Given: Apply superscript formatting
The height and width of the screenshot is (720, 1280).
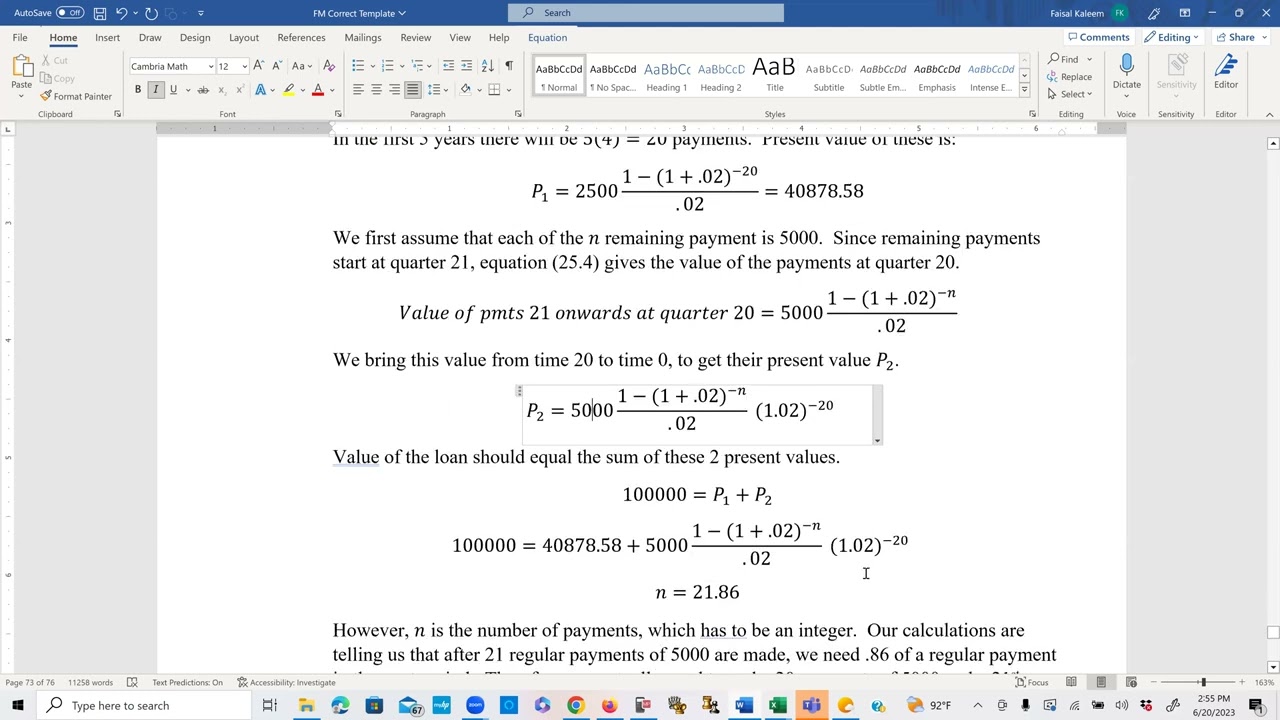Looking at the screenshot, I should (x=239, y=90).
